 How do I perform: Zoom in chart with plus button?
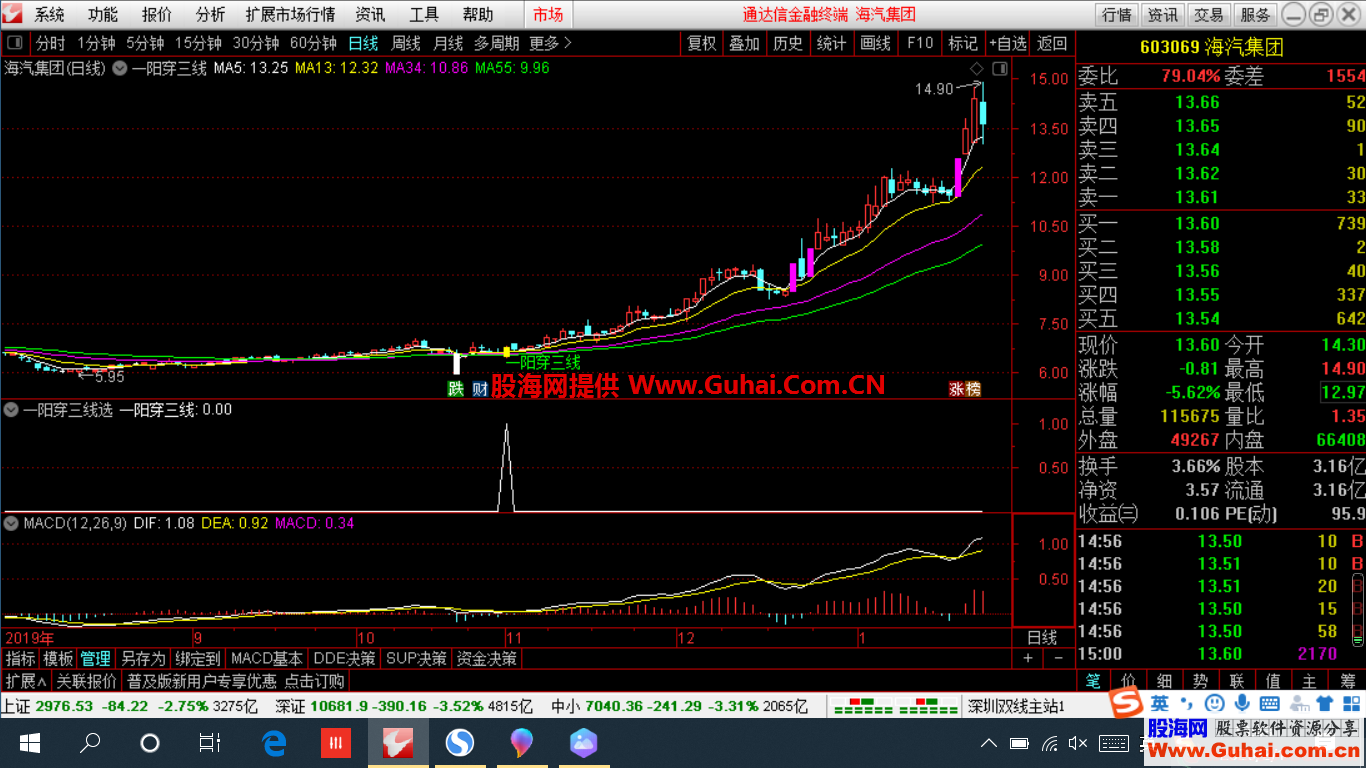[x=1028, y=659]
